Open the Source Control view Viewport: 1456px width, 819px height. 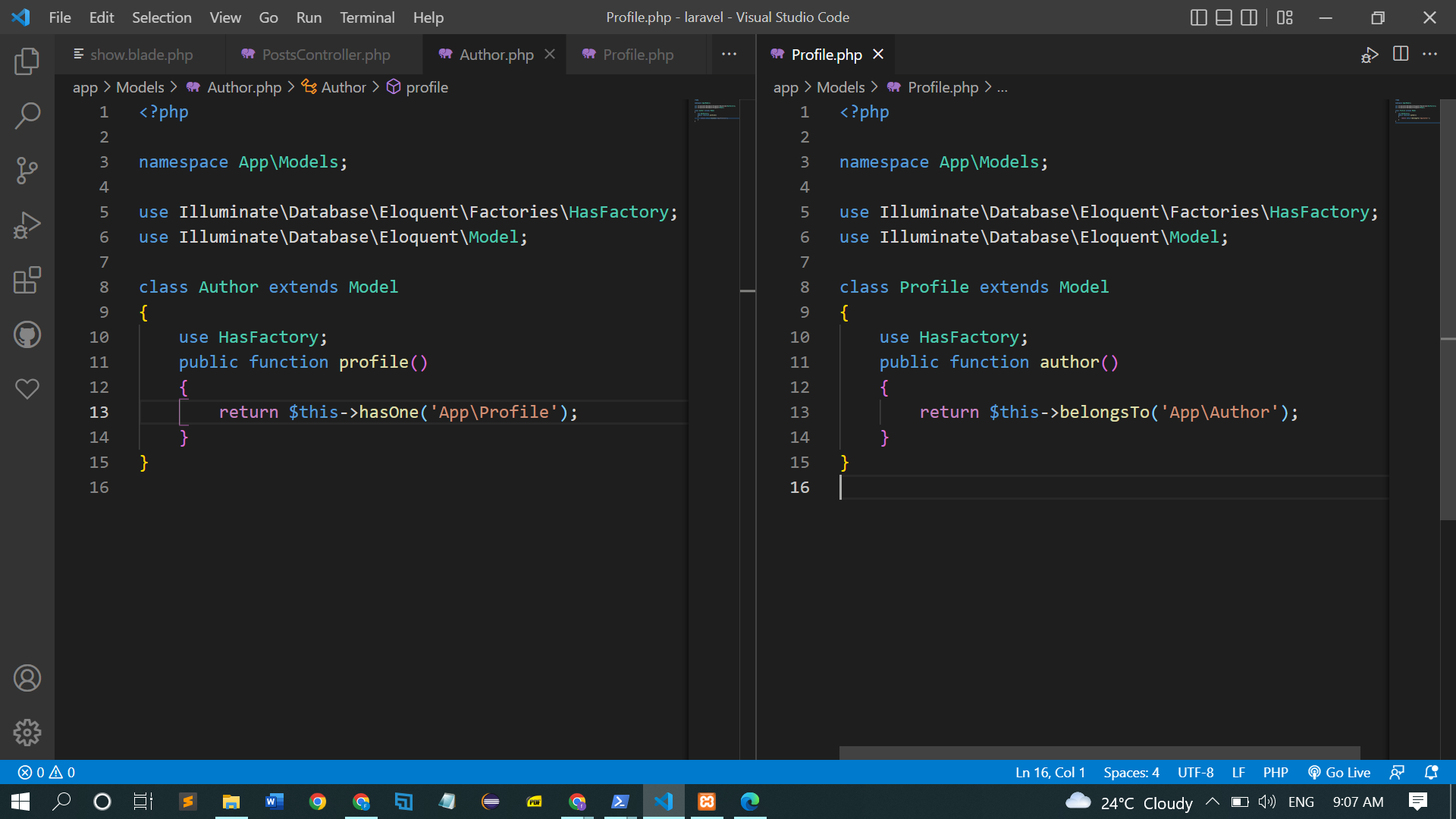(27, 171)
